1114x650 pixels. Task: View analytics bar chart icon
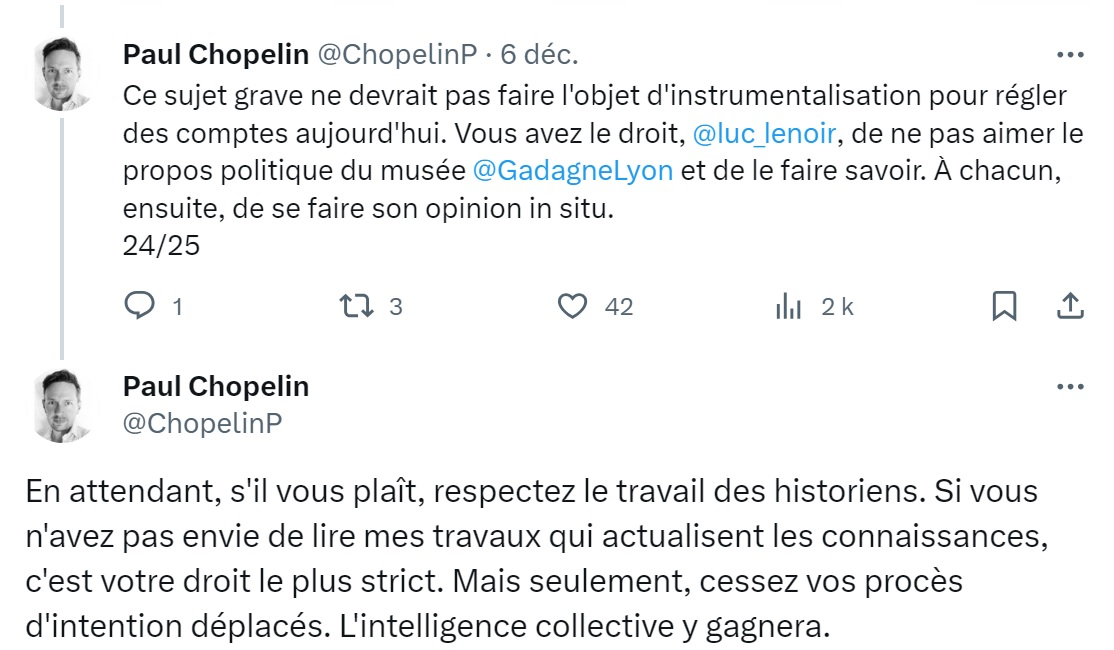[789, 307]
